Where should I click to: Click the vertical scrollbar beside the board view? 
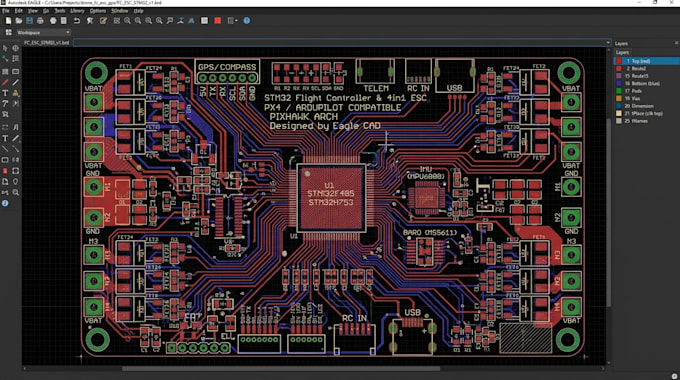[608, 212]
